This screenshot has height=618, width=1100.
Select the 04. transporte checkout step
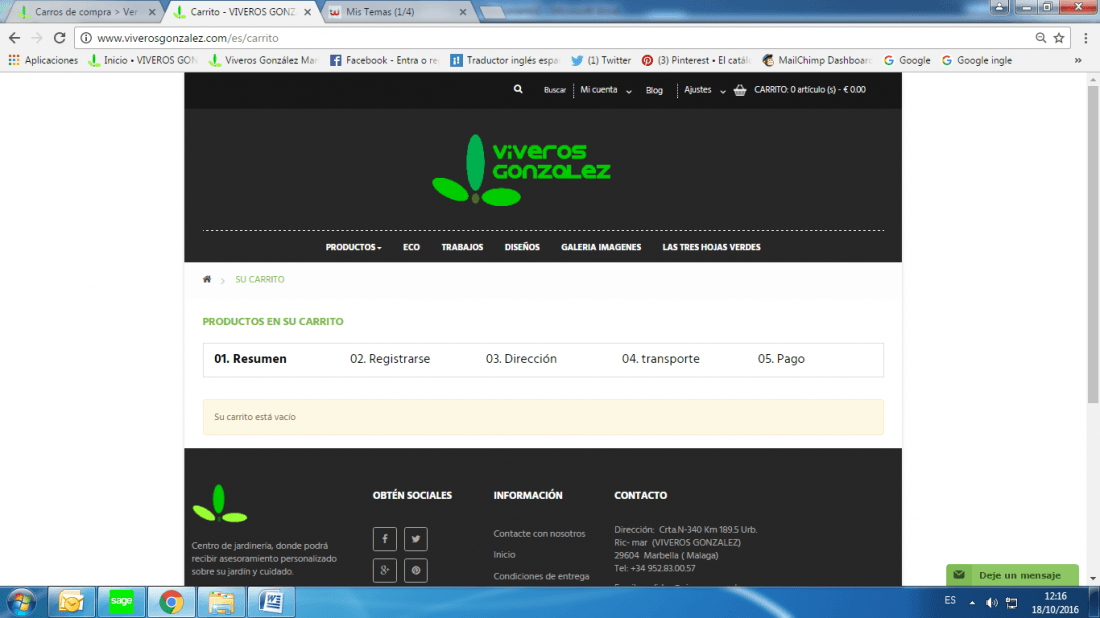(660, 358)
